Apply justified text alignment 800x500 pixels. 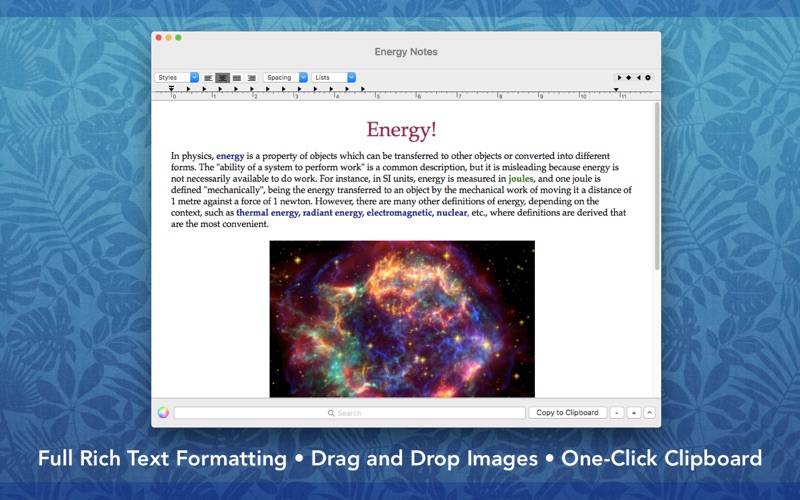[x=237, y=78]
